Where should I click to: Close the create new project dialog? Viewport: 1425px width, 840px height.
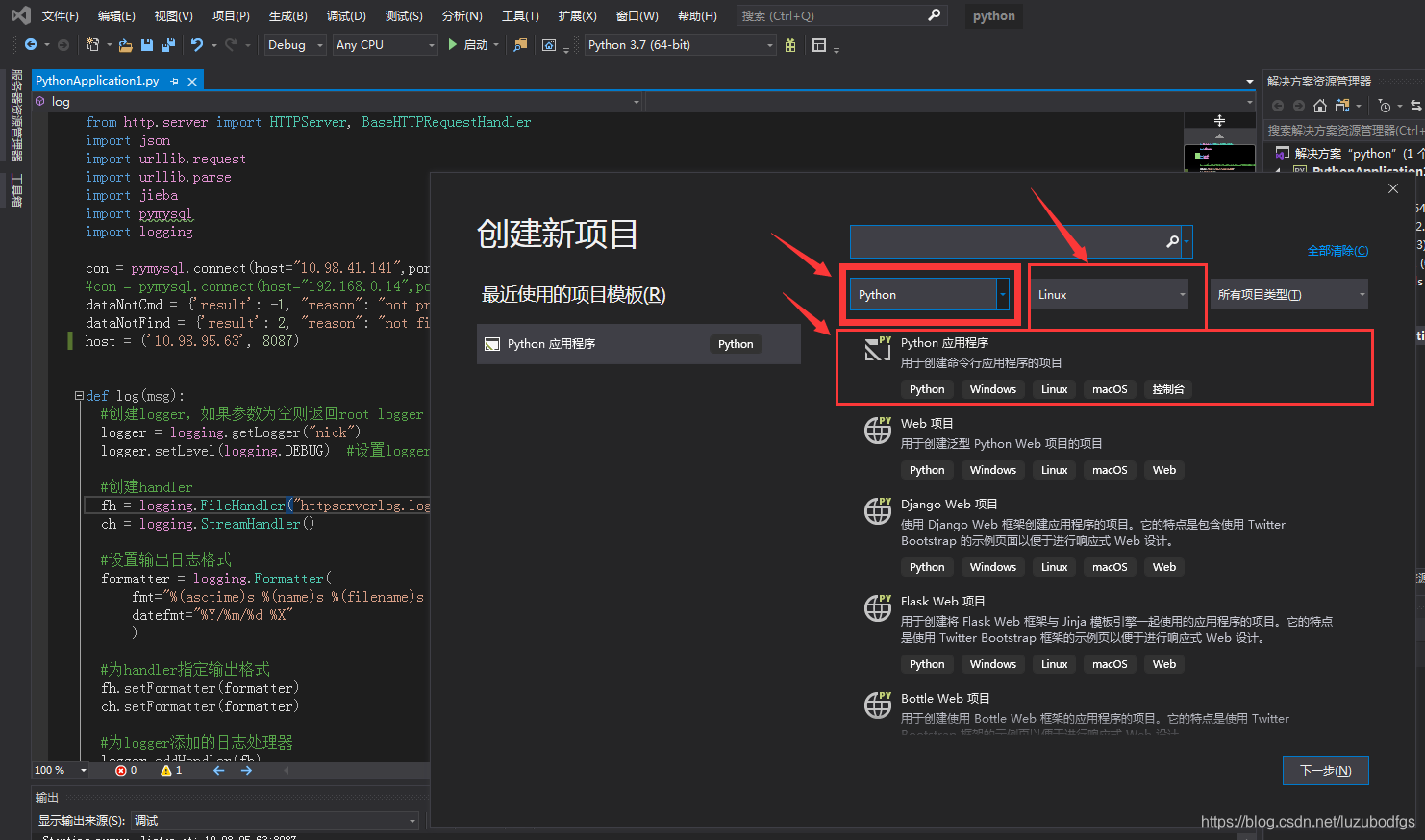point(1393,188)
